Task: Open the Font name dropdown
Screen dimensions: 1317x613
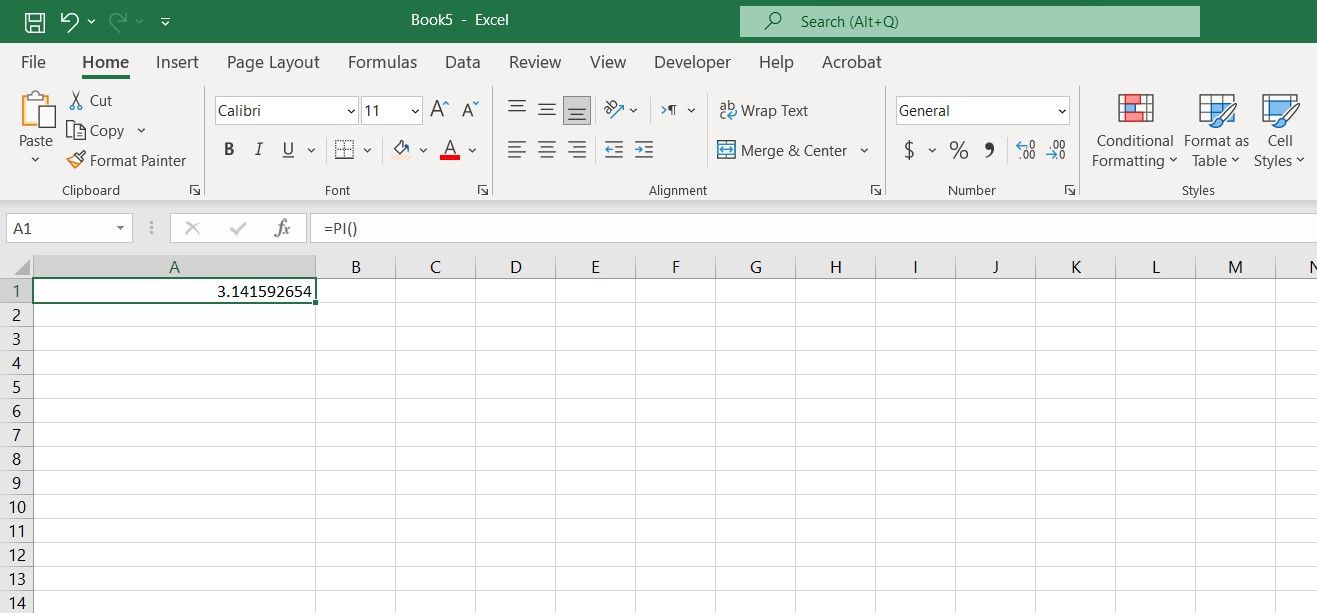Action: (348, 110)
